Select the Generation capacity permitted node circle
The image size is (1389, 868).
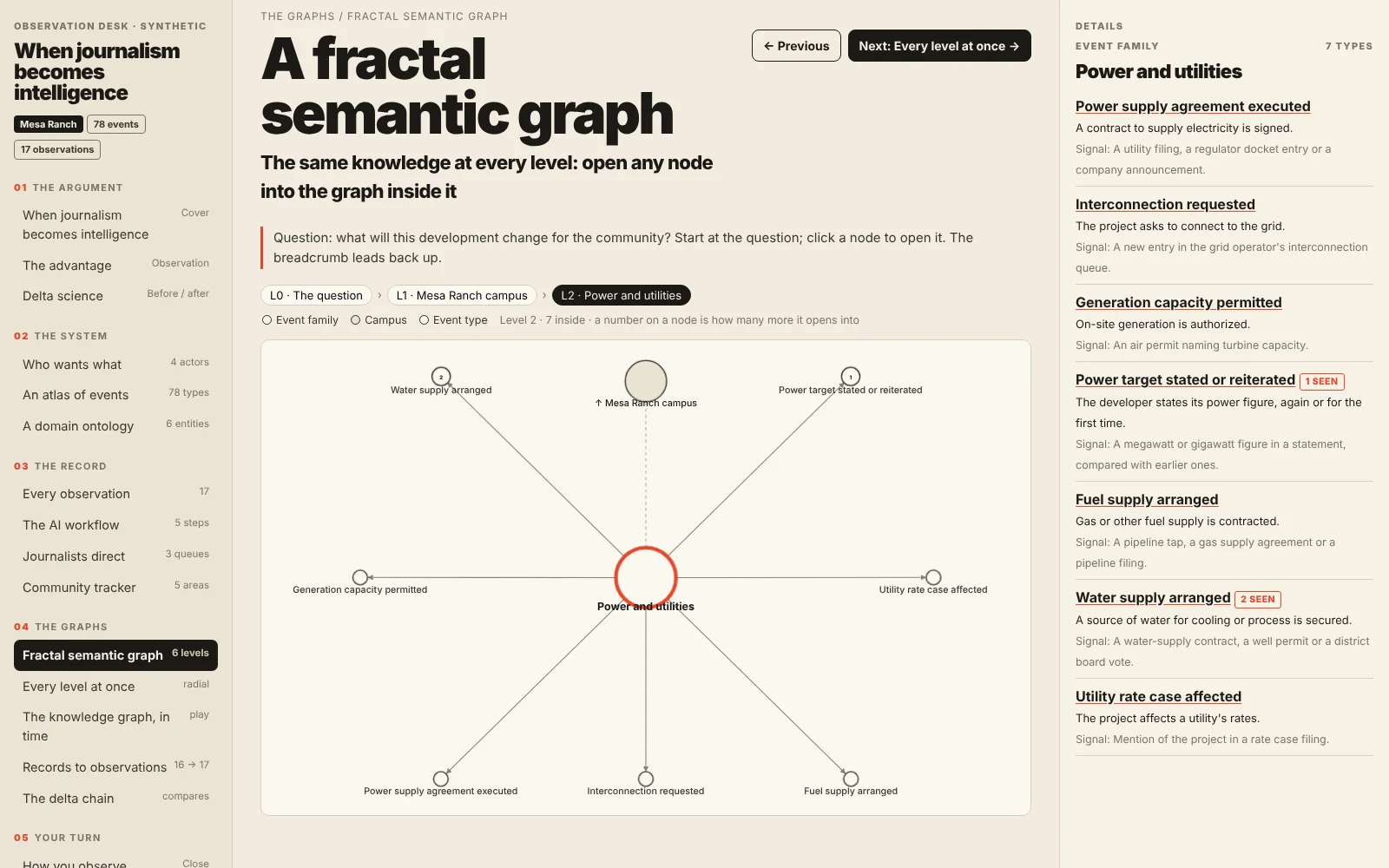pos(360,577)
